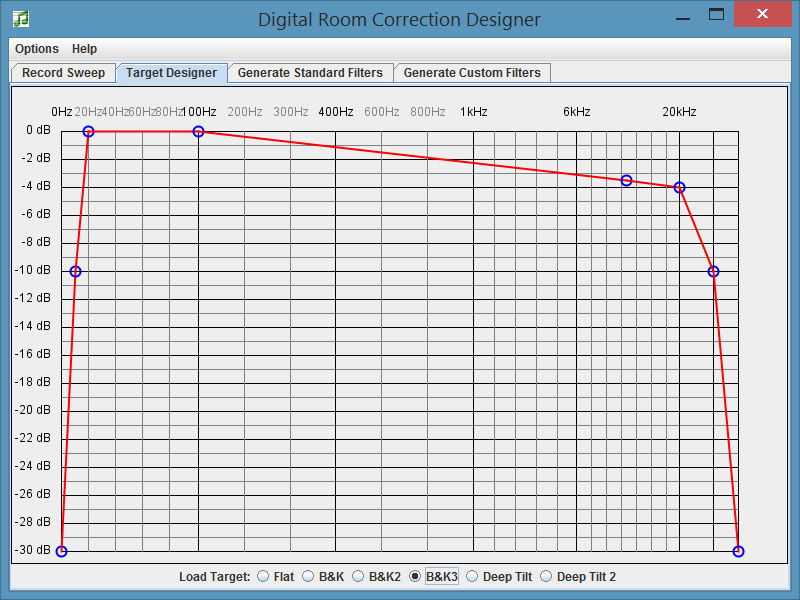Select the Target Designer tab
This screenshot has height=600, width=800.
point(172,72)
